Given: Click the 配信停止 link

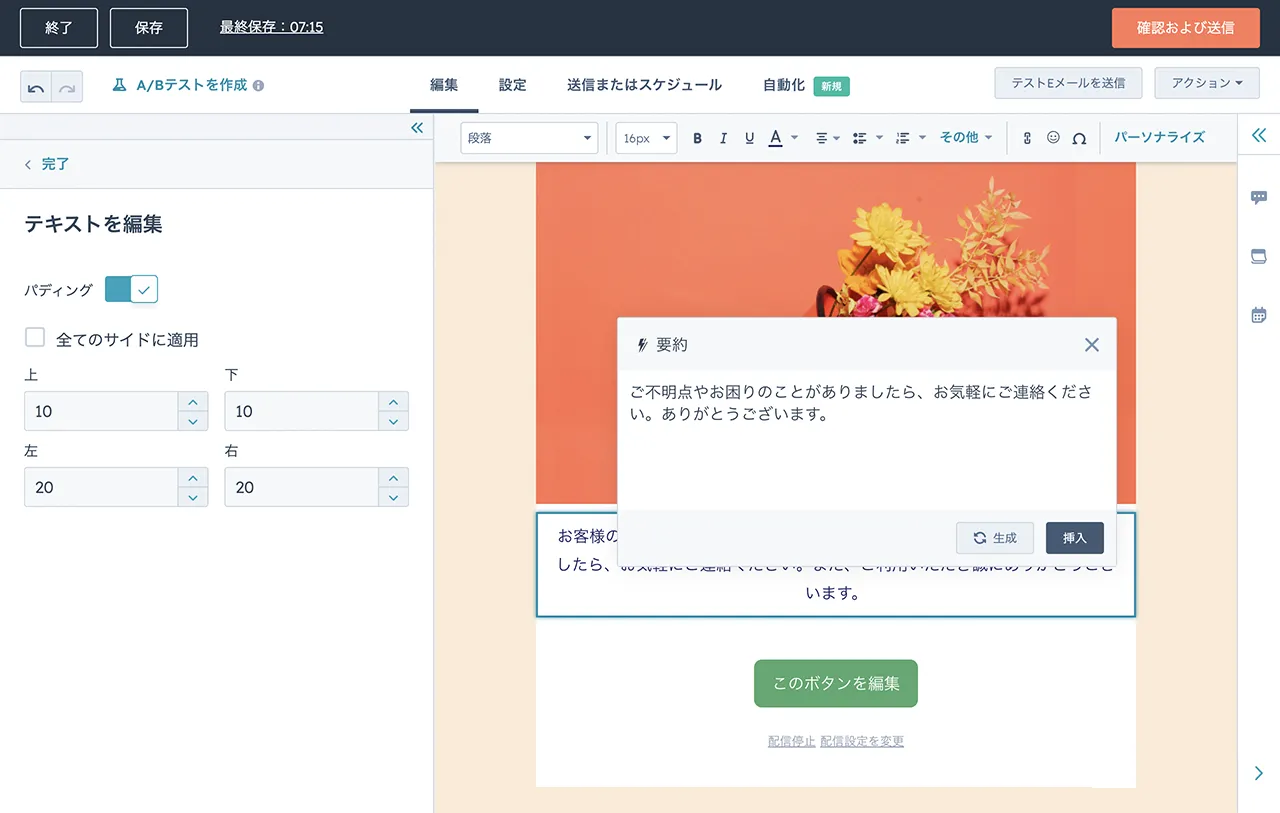Looking at the screenshot, I should [x=792, y=741].
